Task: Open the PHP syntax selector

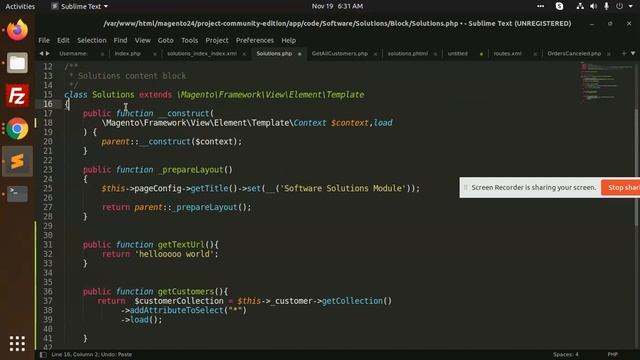Action: pyautogui.click(x=612, y=355)
